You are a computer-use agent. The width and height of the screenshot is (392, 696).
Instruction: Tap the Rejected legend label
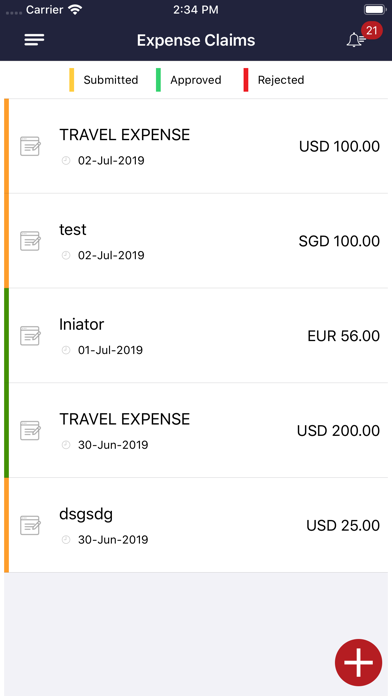pyautogui.click(x=281, y=80)
